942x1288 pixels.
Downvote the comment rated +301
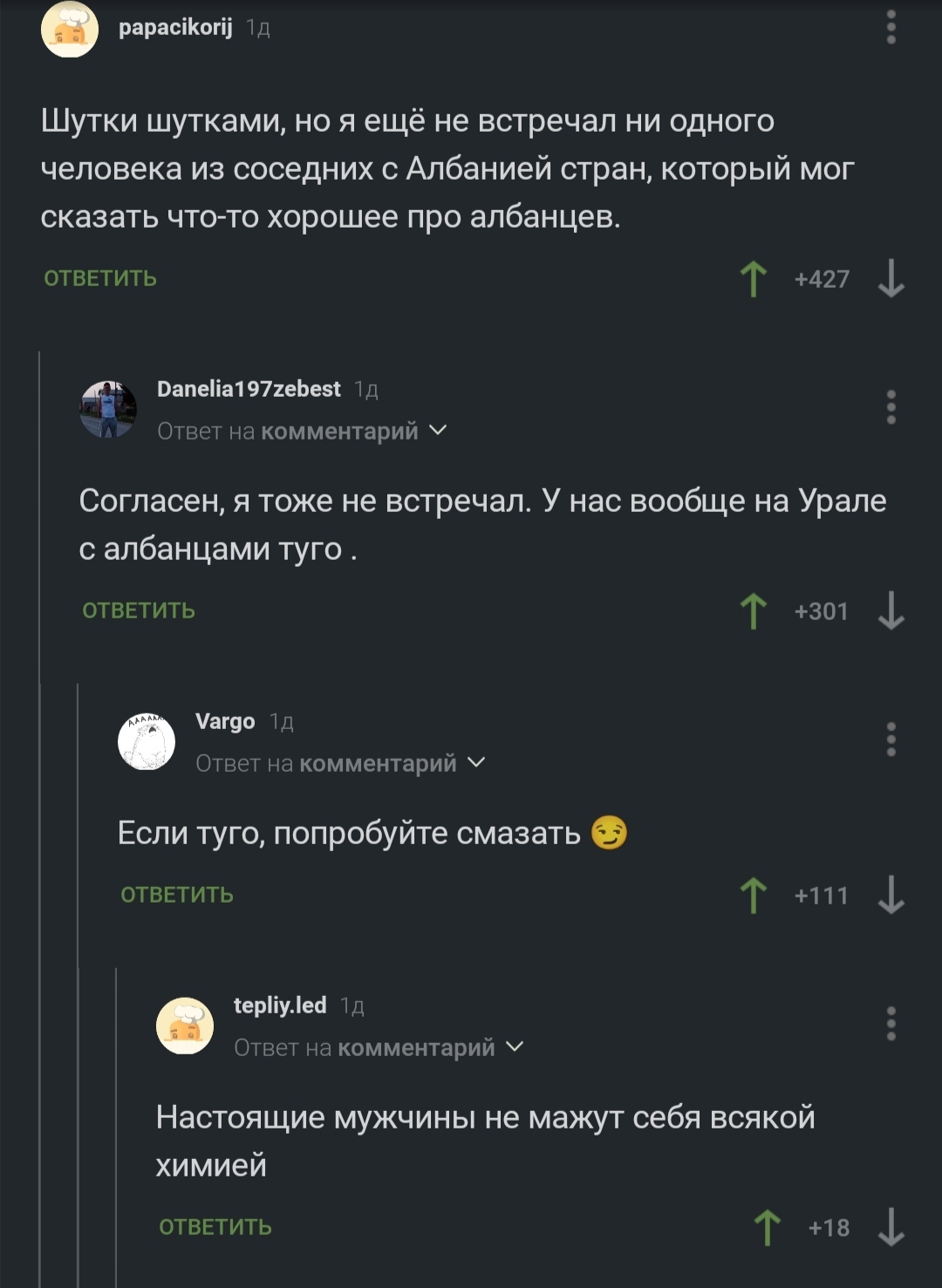pyautogui.click(x=891, y=611)
